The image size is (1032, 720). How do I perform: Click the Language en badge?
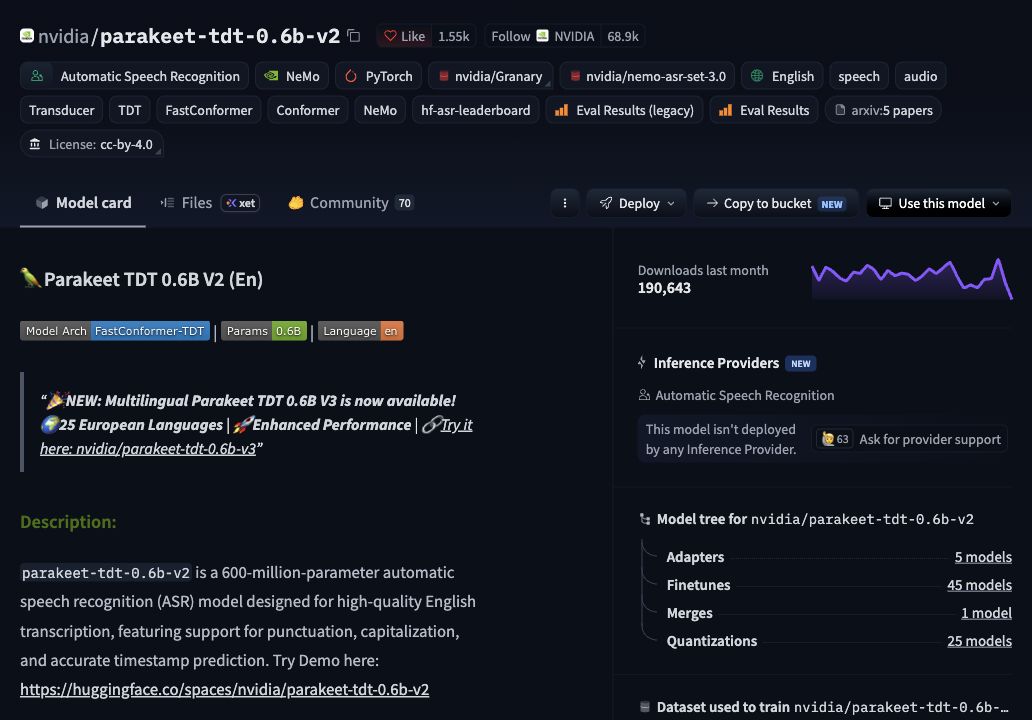click(361, 331)
